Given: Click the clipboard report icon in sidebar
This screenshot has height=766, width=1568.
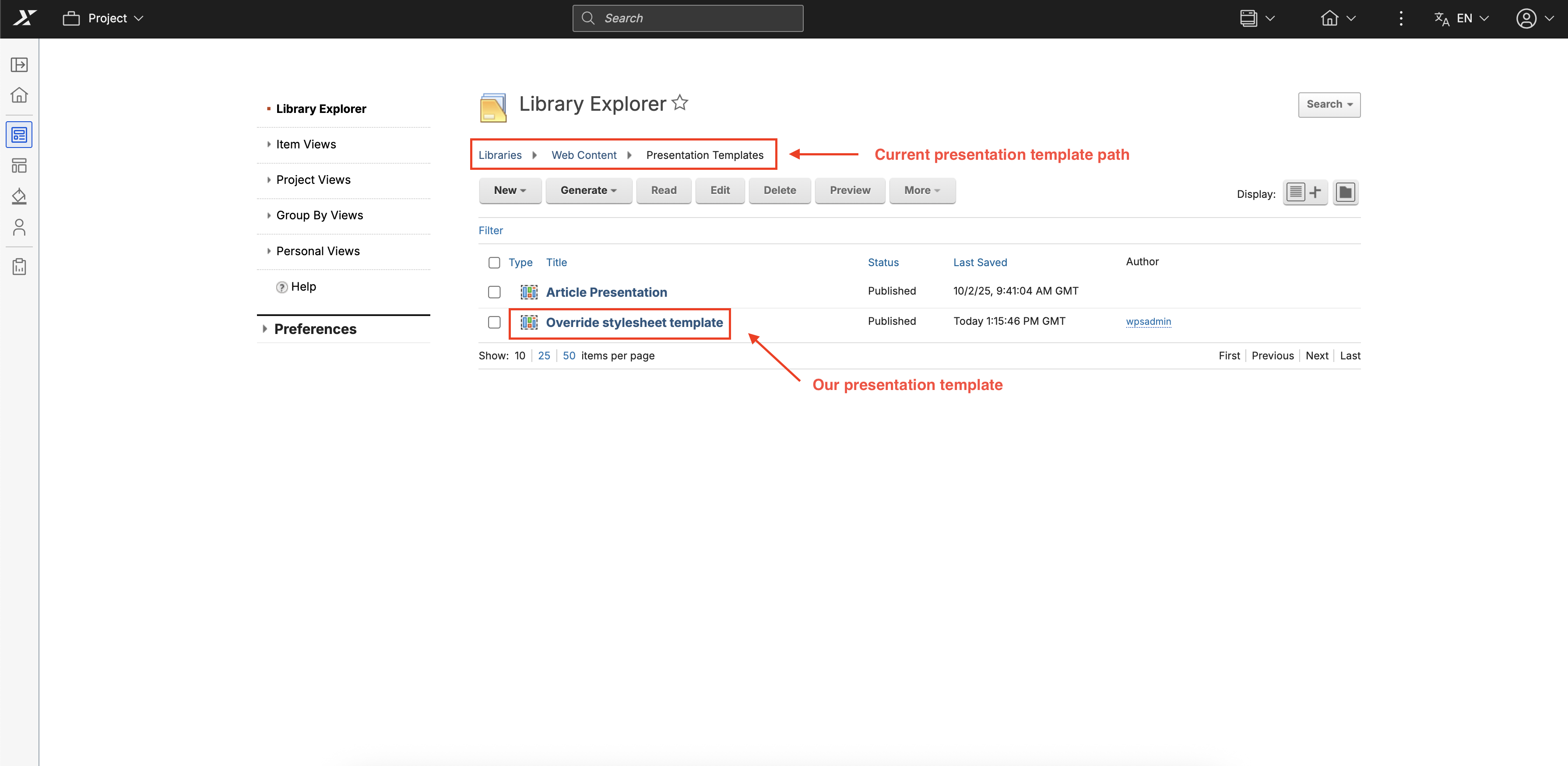Looking at the screenshot, I should [19, 267].
